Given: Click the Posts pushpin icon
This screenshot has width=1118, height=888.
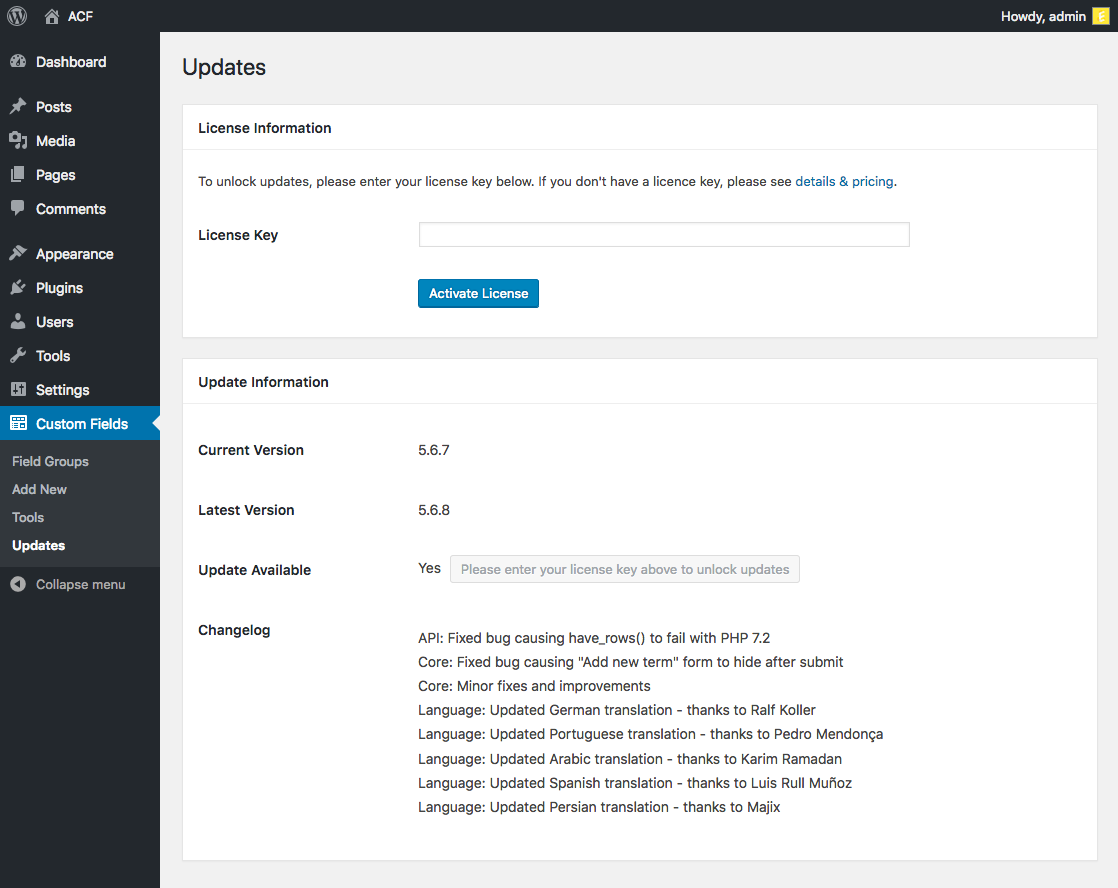Looking at the screenshot, I should 19,106.
